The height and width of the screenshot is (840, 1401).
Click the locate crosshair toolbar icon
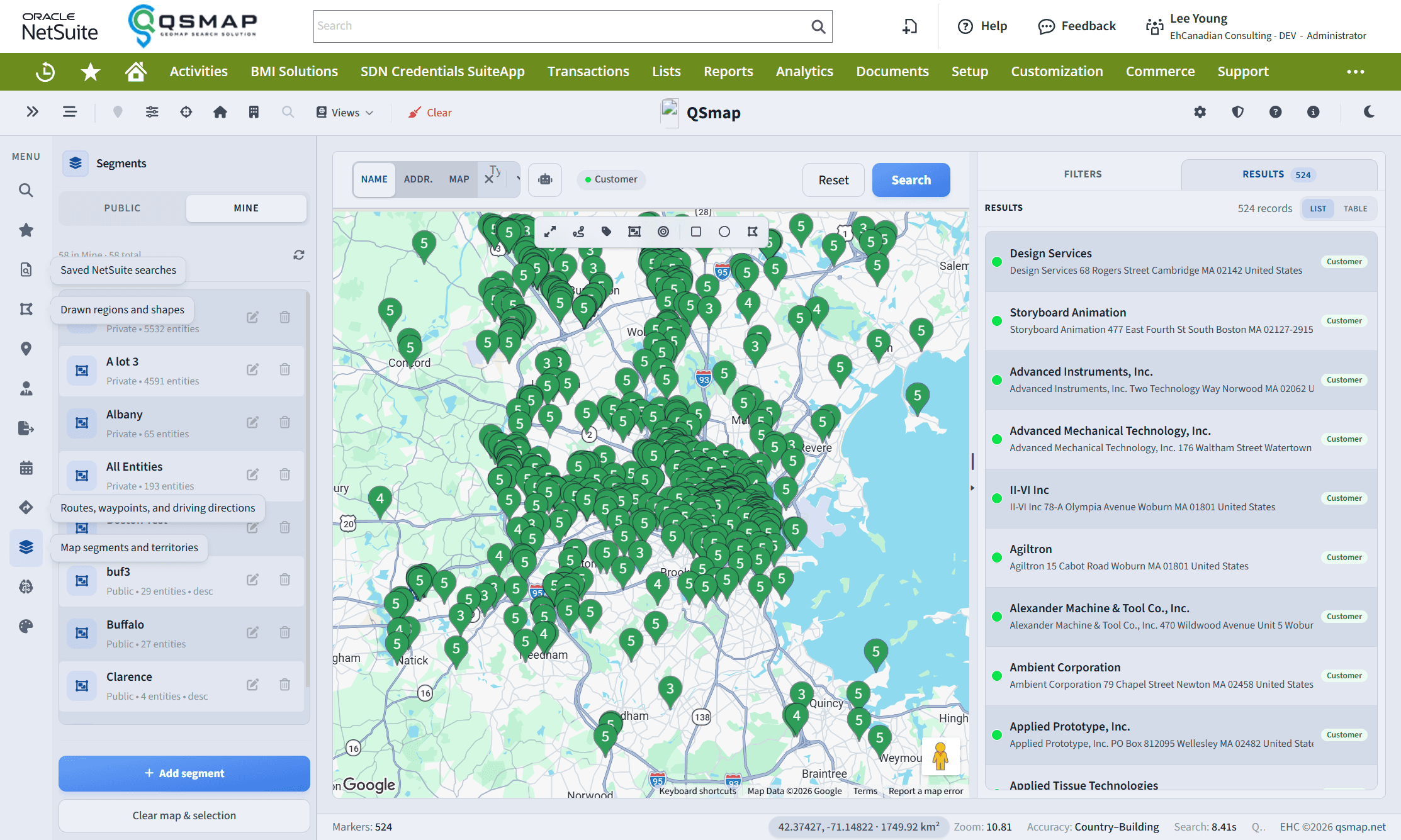186,112
